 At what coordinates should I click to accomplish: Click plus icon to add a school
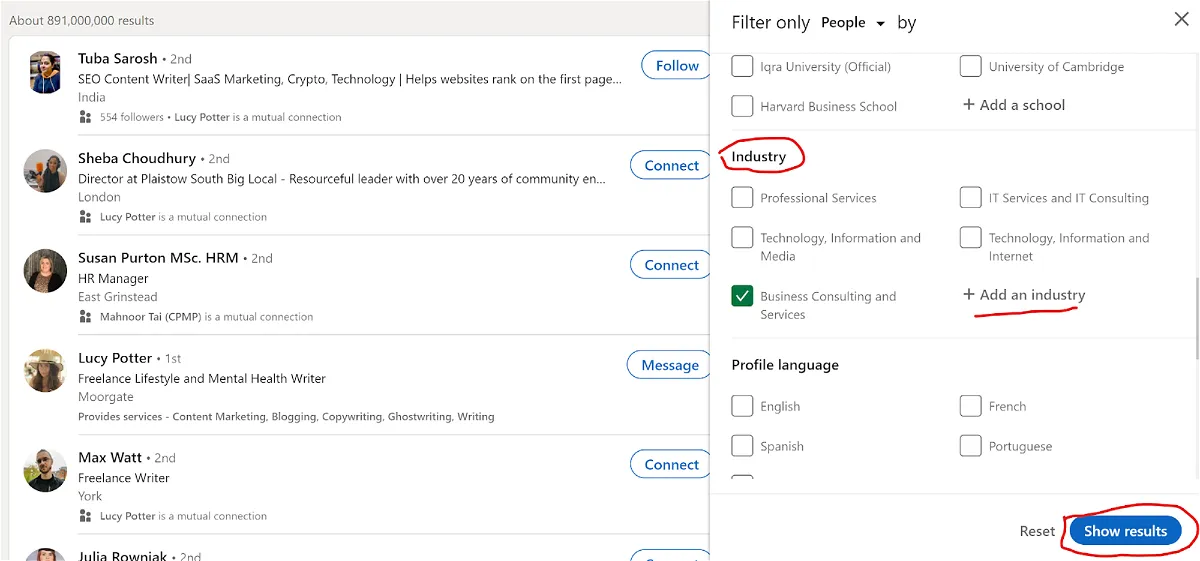coord(968,105)
